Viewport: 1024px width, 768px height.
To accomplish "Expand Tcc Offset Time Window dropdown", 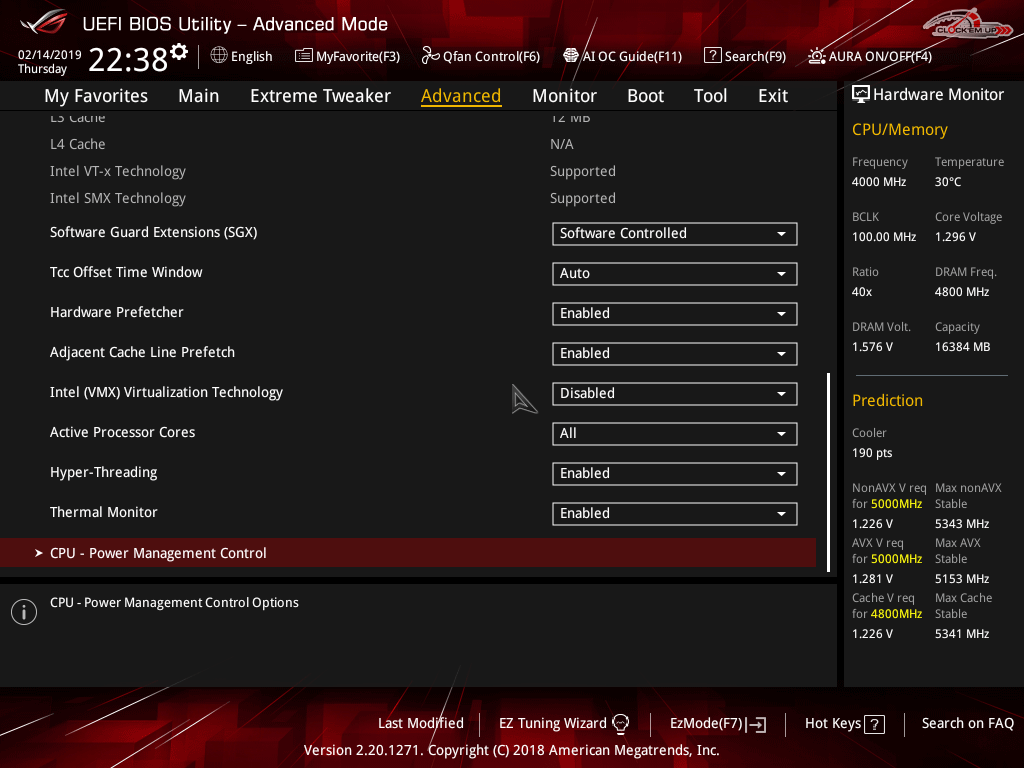I will point(674,274).
